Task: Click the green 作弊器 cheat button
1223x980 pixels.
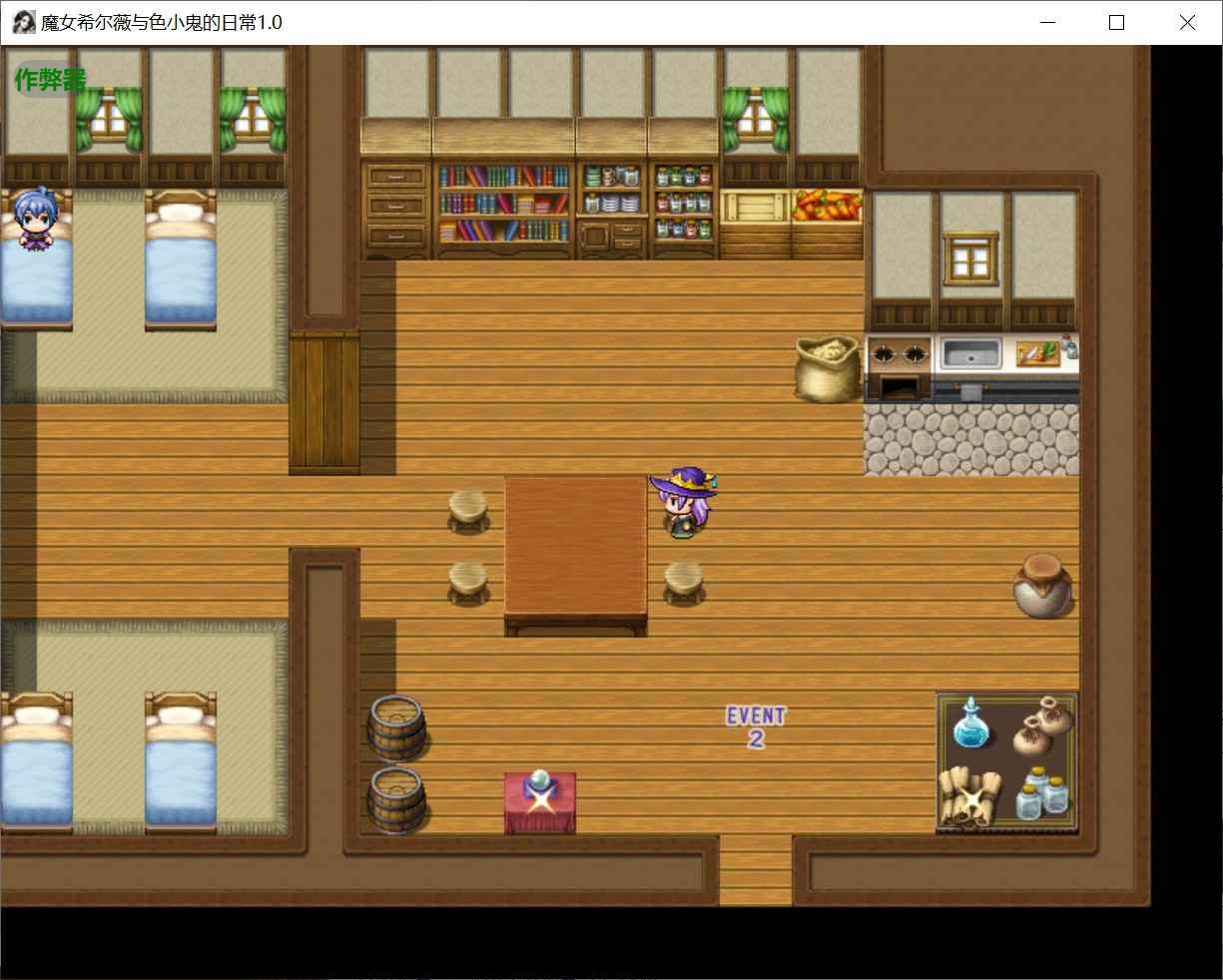Action: coord(50,80)
